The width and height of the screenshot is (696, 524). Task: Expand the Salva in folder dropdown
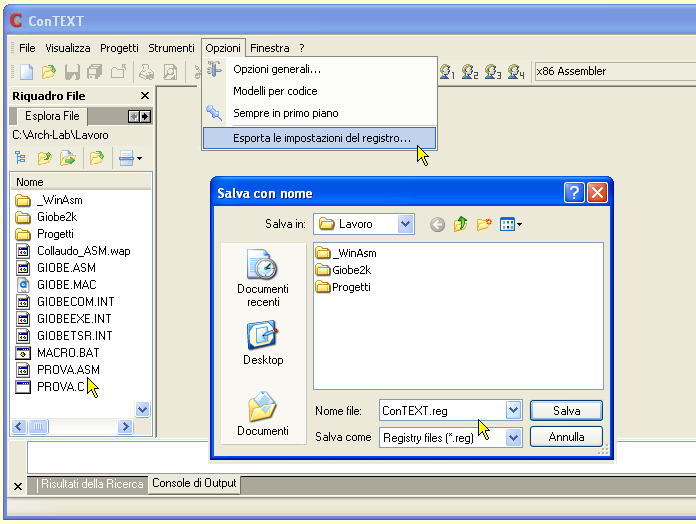tap(405, 224)
